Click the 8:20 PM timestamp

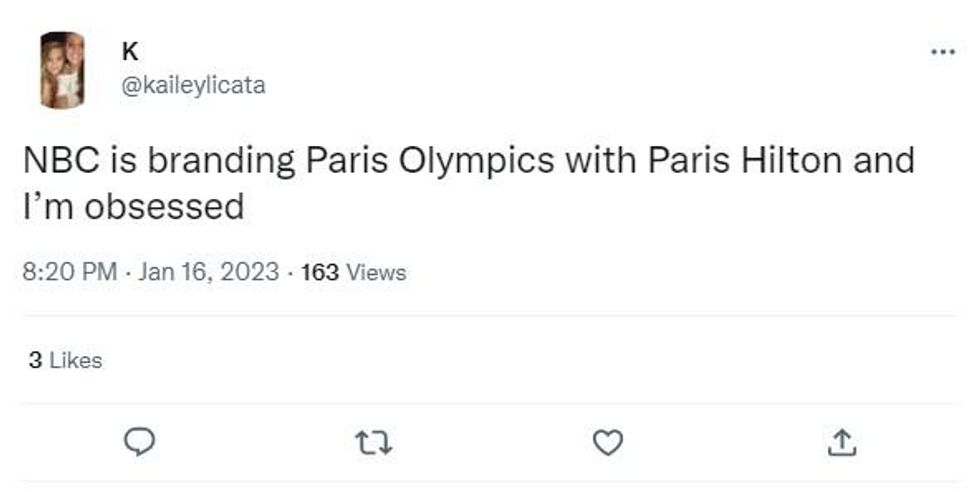coord(69,272)
